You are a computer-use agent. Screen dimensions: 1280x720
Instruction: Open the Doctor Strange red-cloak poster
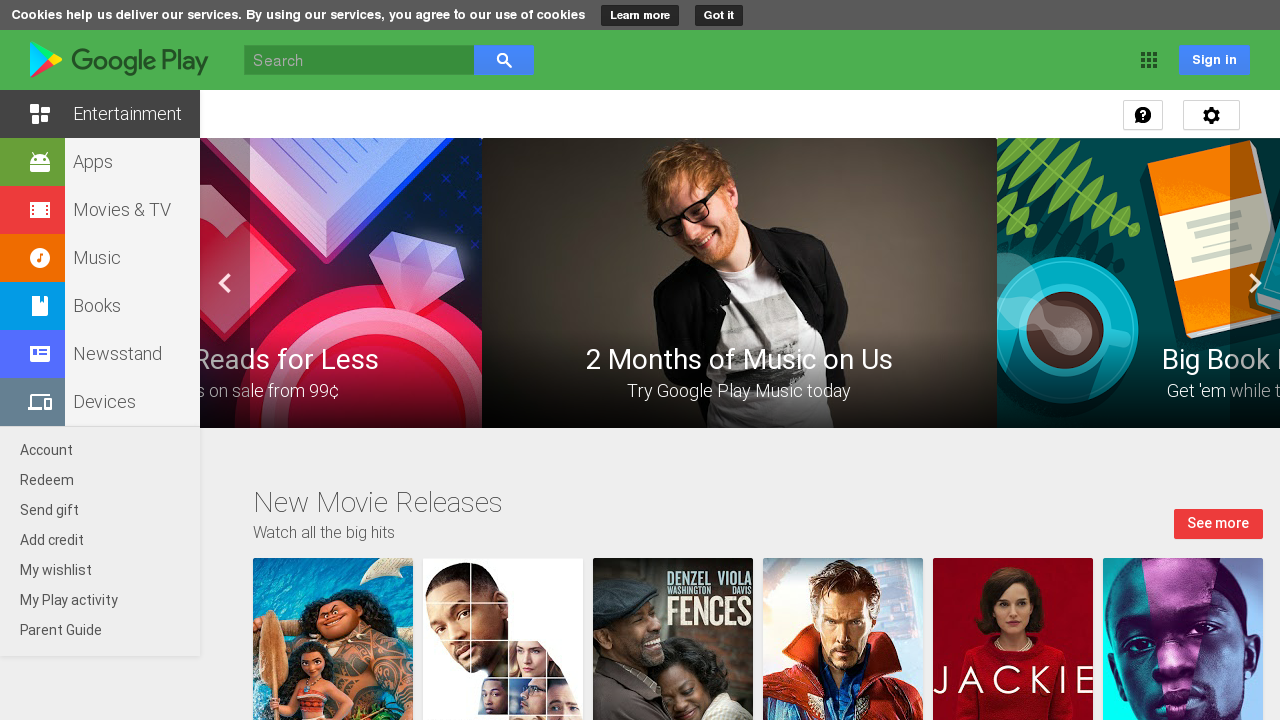coord(843,639)
